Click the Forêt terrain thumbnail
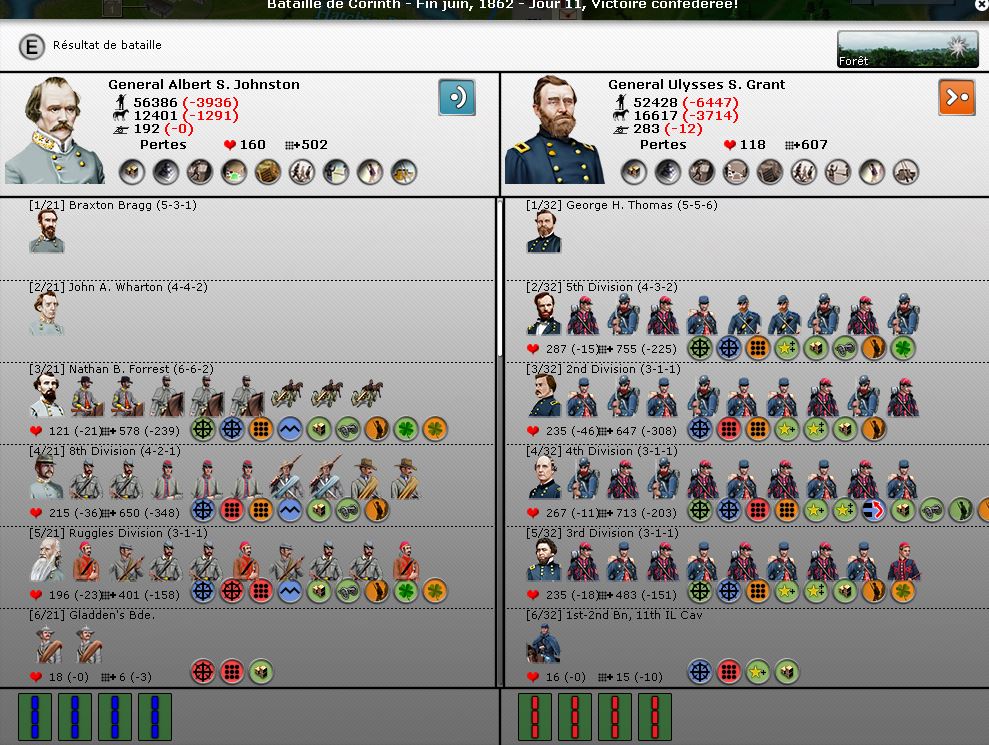 tap(907, 49)
